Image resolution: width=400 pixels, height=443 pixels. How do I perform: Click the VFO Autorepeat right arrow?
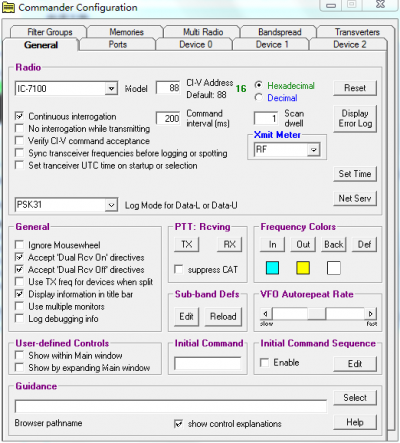pos(371,314)
